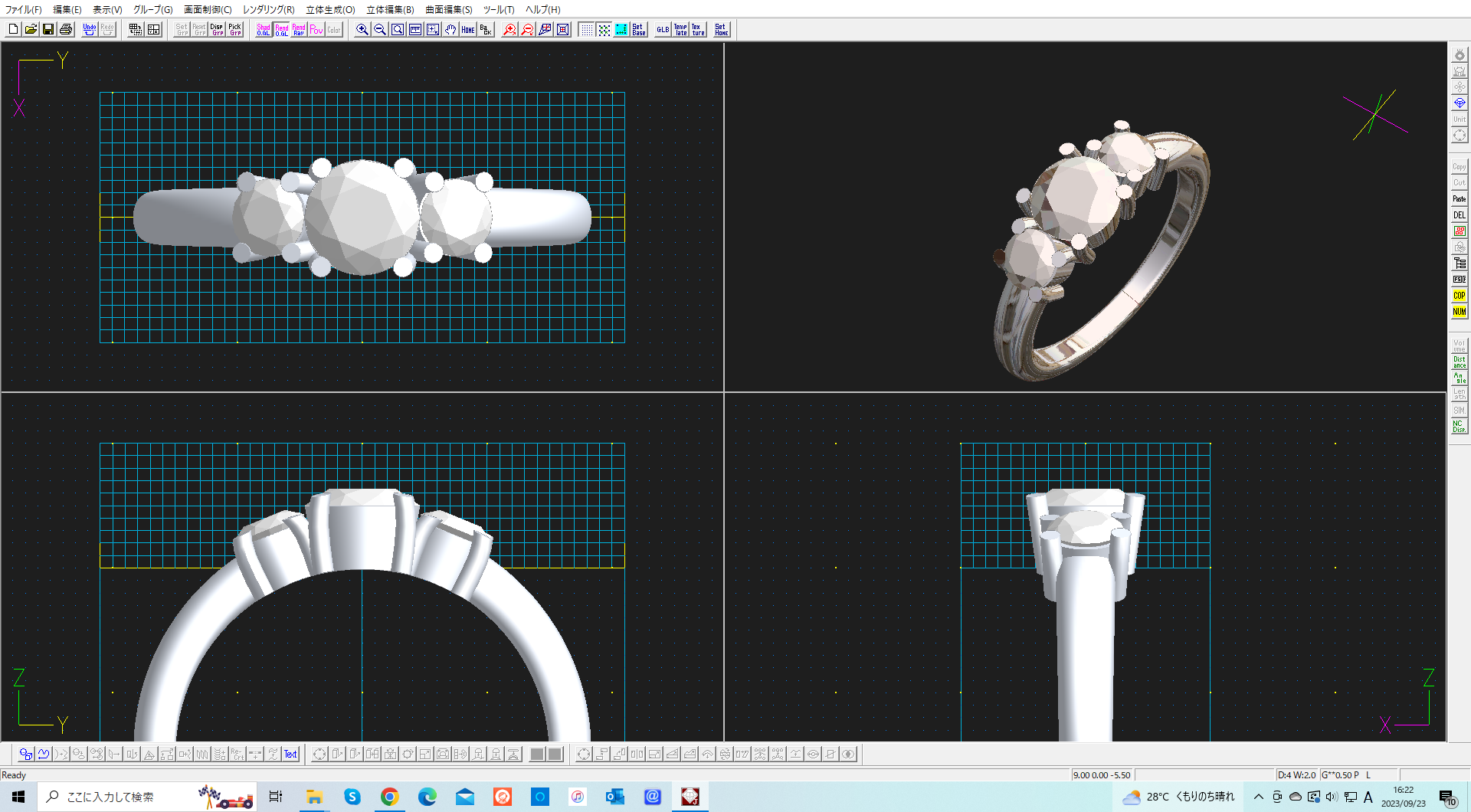This screenshot has height=812, width=1471.
Task: Toggle the yellow NUM button in sidebar
Action: pos(1459,312)
